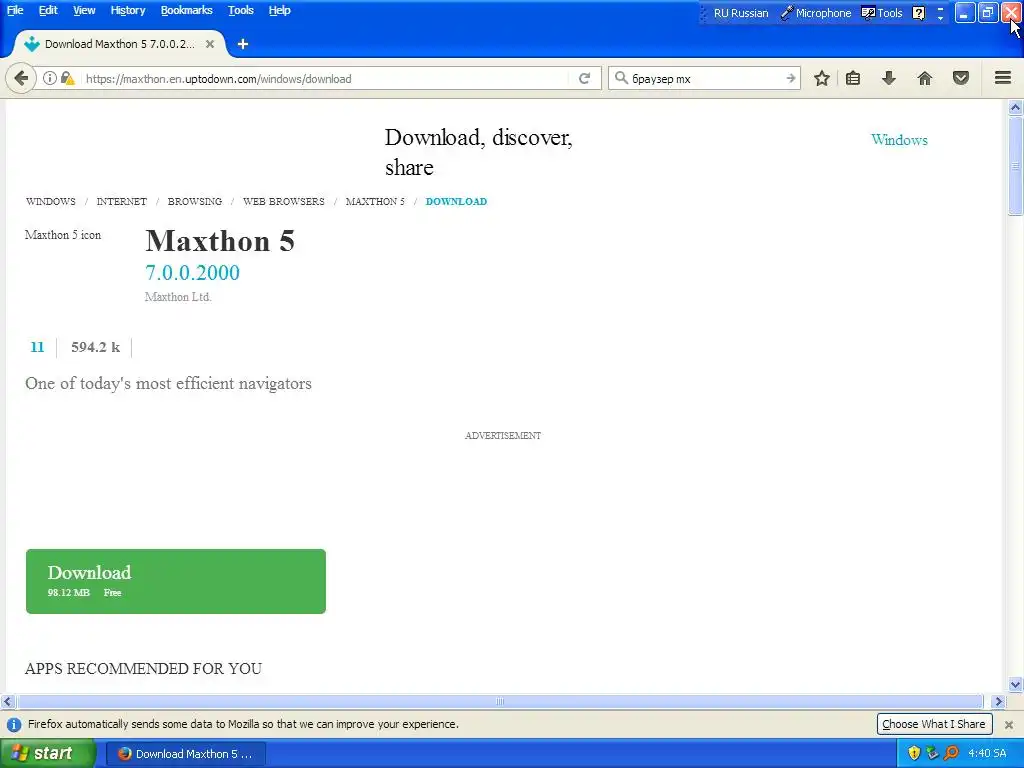This screenshot has width=1024, height=768.
Task: Click Firefox taskbar button Download Maxthon 5
Action: tap(185, 754)
